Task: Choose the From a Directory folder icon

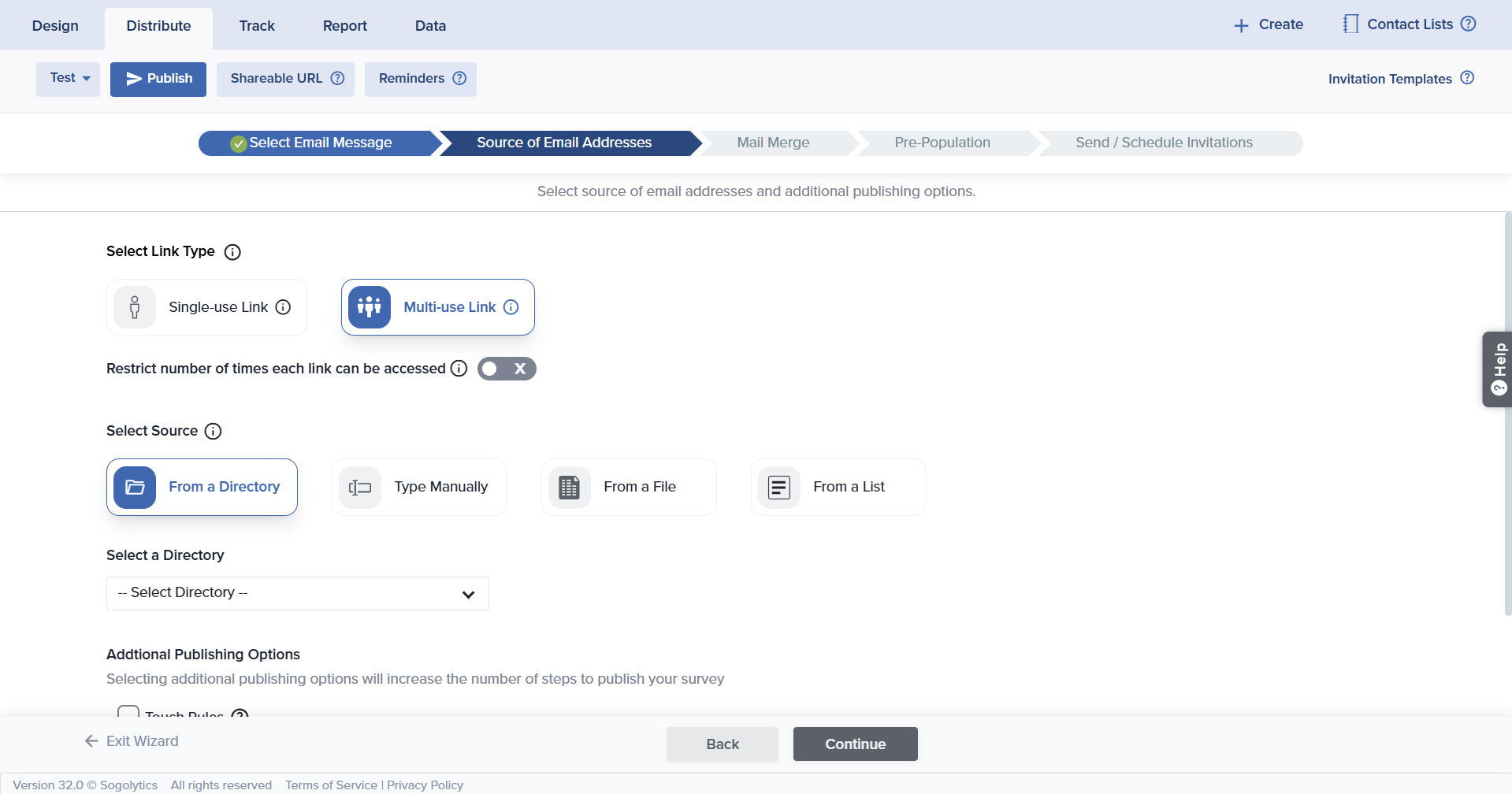Action: point(135,488)
